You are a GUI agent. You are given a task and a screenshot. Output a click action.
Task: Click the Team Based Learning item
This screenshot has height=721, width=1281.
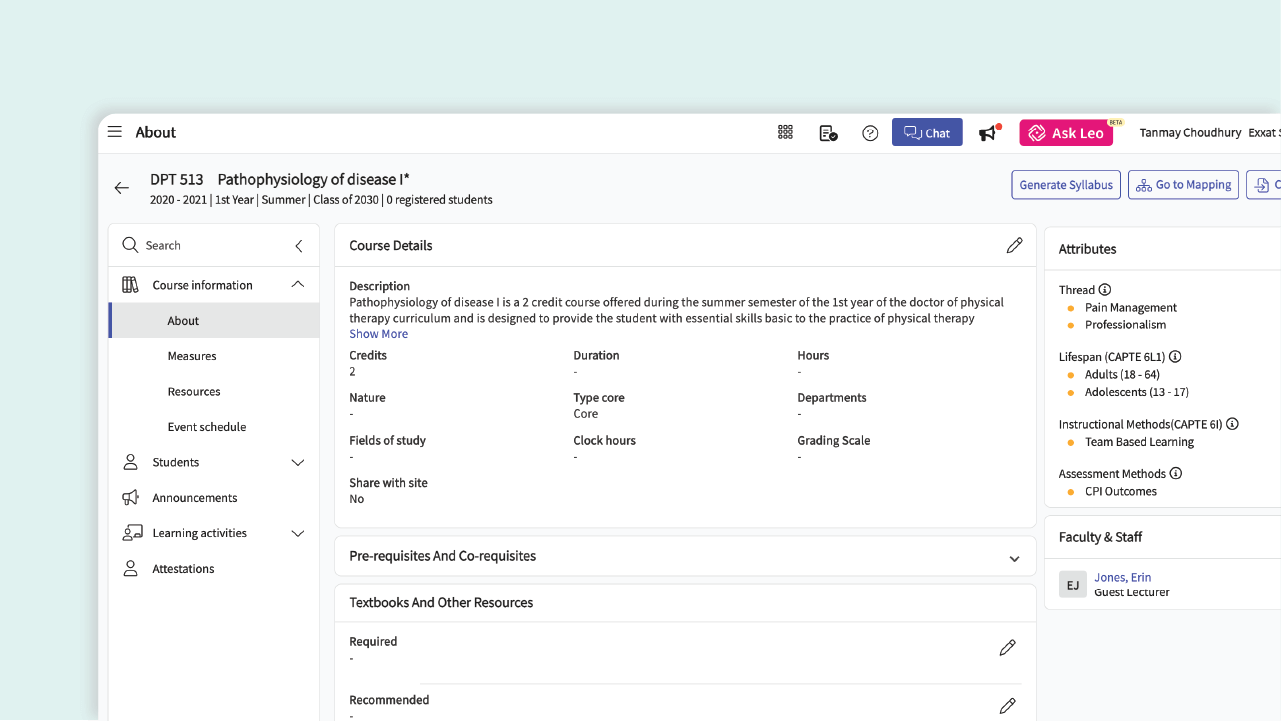[1139, 442]
